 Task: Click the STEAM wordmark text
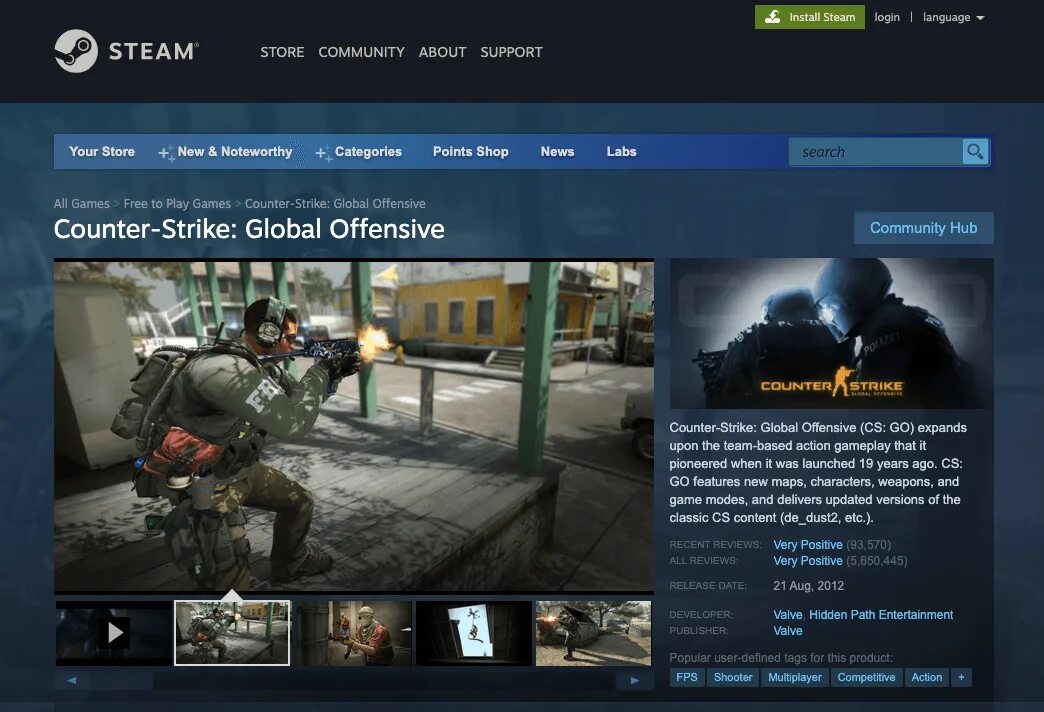pos(152,51)
